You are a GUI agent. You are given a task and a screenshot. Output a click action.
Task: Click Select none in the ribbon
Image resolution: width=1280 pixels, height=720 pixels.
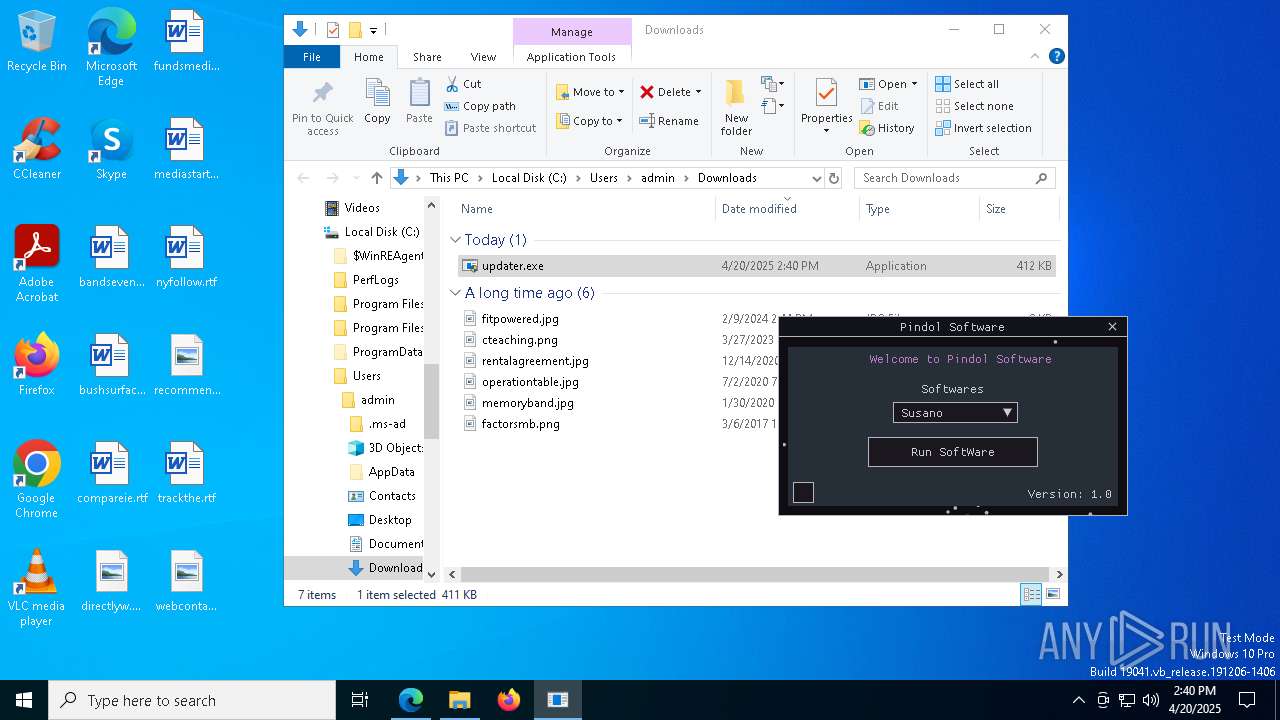[x=975, y=106]
